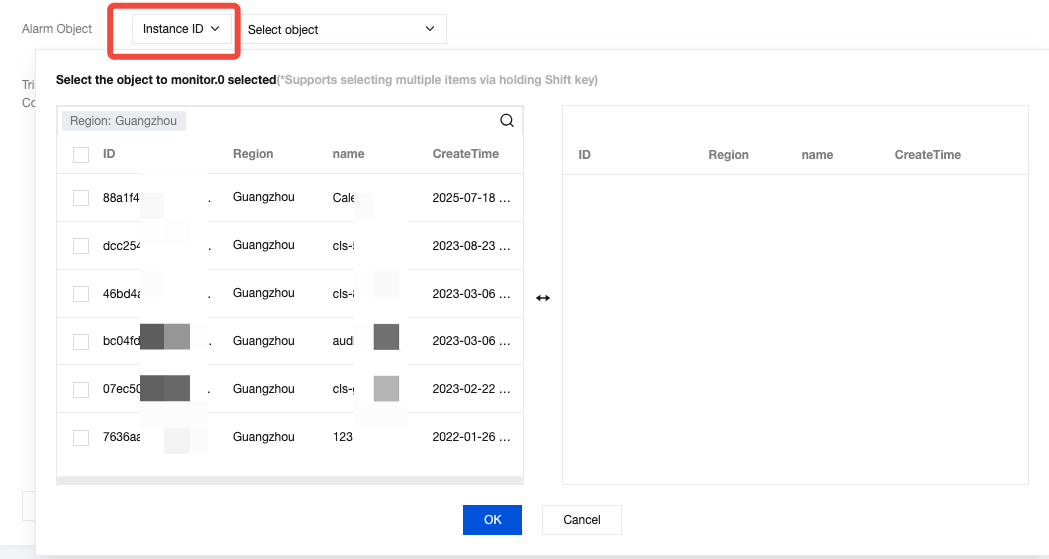The width and height of the screenshot is (1049, 559).
Task: Toggle the select-all checkbox in the header
Action: tap(81, 155)
